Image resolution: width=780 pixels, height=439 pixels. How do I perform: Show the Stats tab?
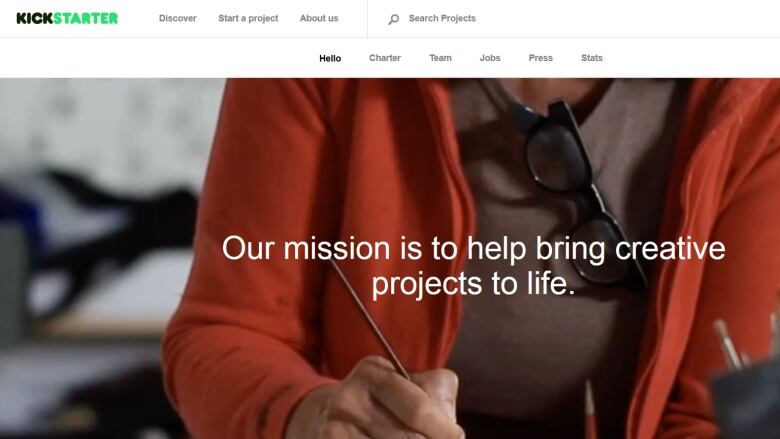pyautogui.click(x=591, y=58)
